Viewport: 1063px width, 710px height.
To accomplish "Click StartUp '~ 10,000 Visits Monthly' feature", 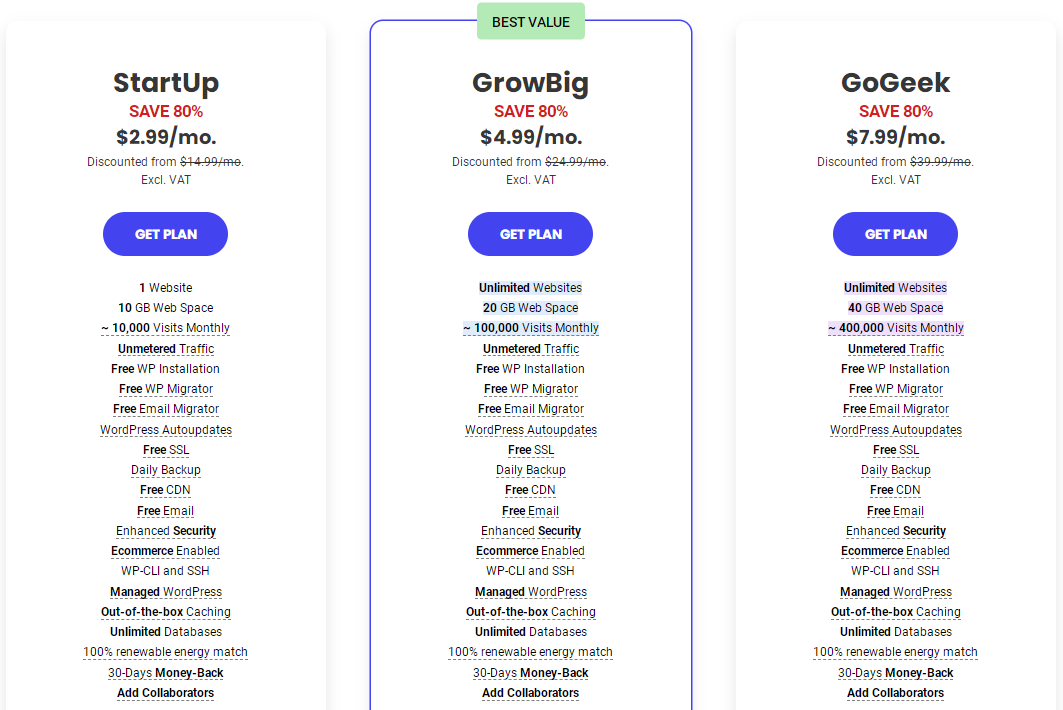I will 165,328.
